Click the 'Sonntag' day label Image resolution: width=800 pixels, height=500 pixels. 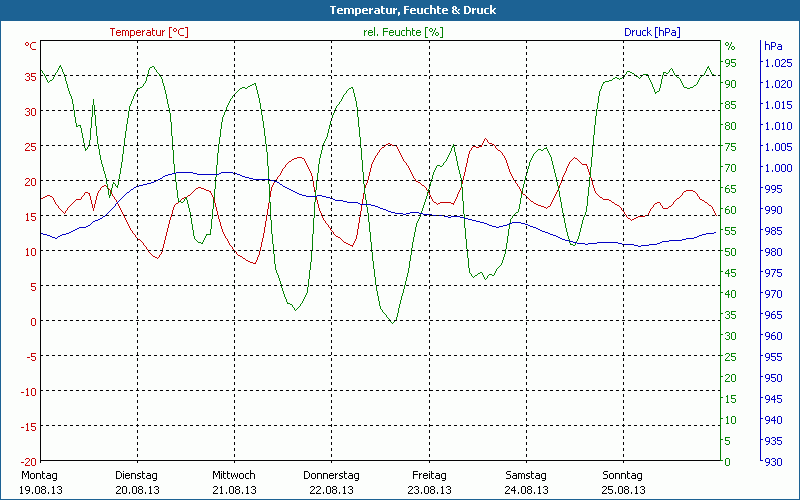(x=622, y=475)
